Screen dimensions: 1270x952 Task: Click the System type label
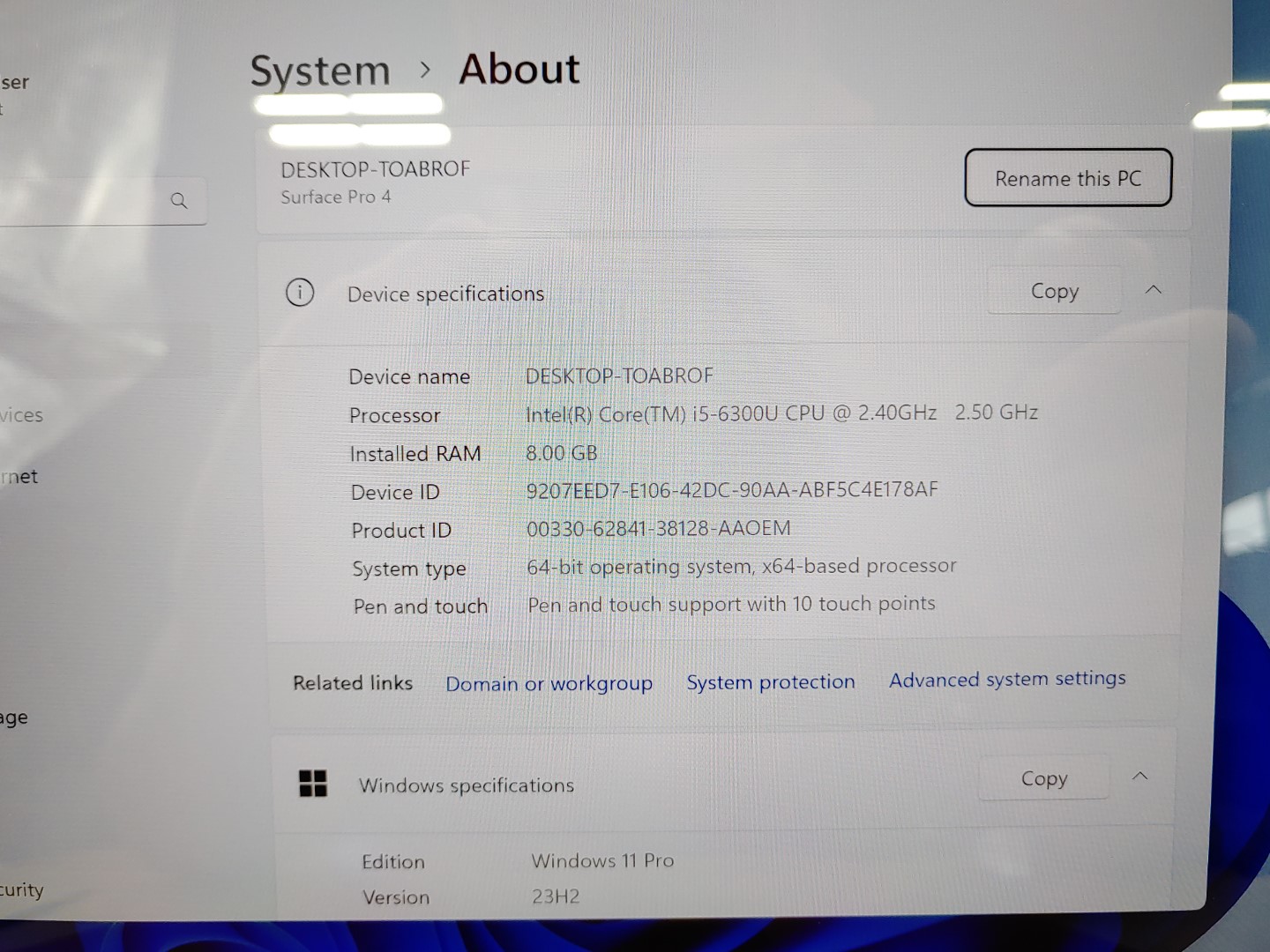[409, 569]
